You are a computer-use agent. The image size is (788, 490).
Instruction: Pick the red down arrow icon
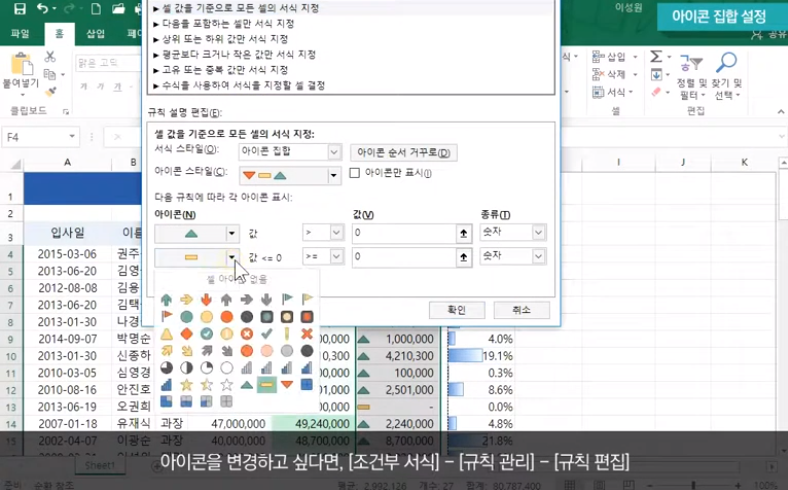(207, 300)
